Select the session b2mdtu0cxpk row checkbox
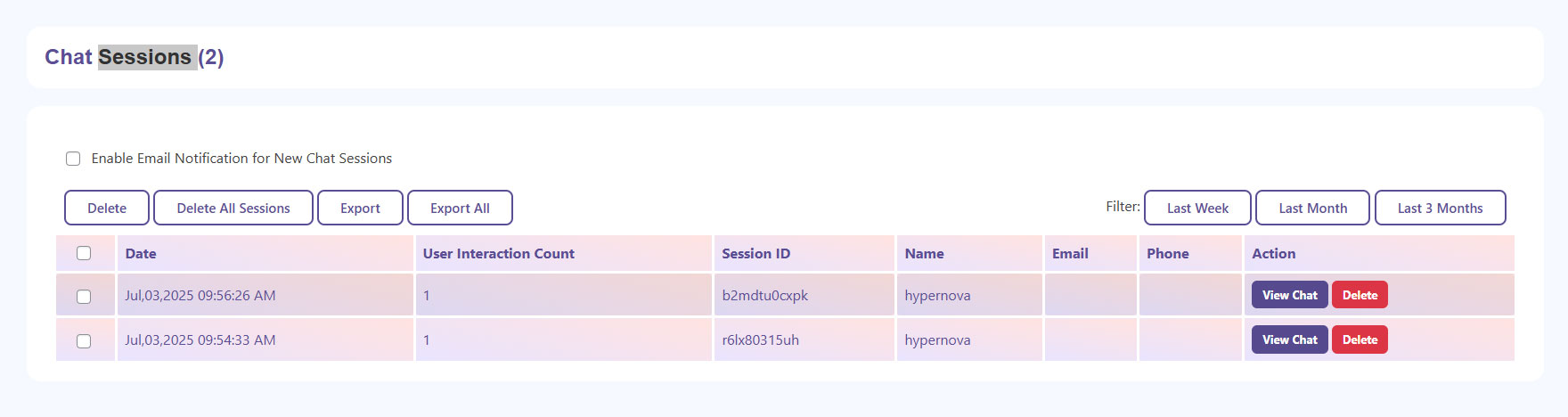1568x417 pixels. pyautogui.click(x=84, y=297)
